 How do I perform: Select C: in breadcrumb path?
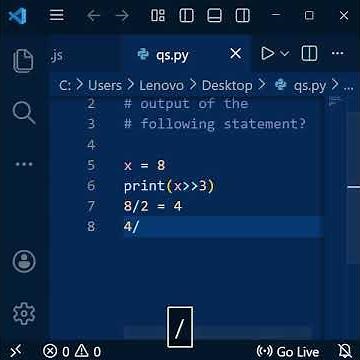click(x=65, y=86)
